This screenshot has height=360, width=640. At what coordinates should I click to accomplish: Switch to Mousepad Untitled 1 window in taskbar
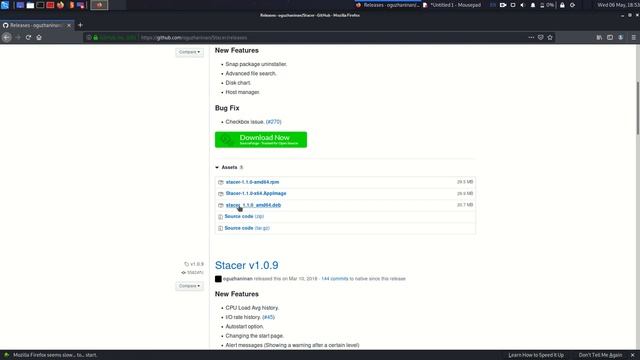(x=452, y=5)
